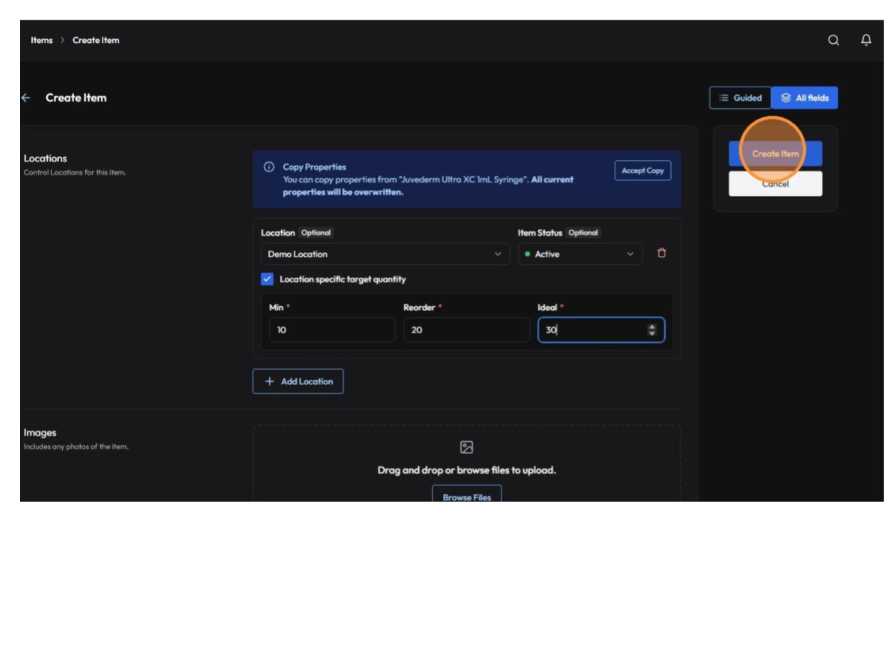Switch to All fields mode tab

click(x=805, y=98)
